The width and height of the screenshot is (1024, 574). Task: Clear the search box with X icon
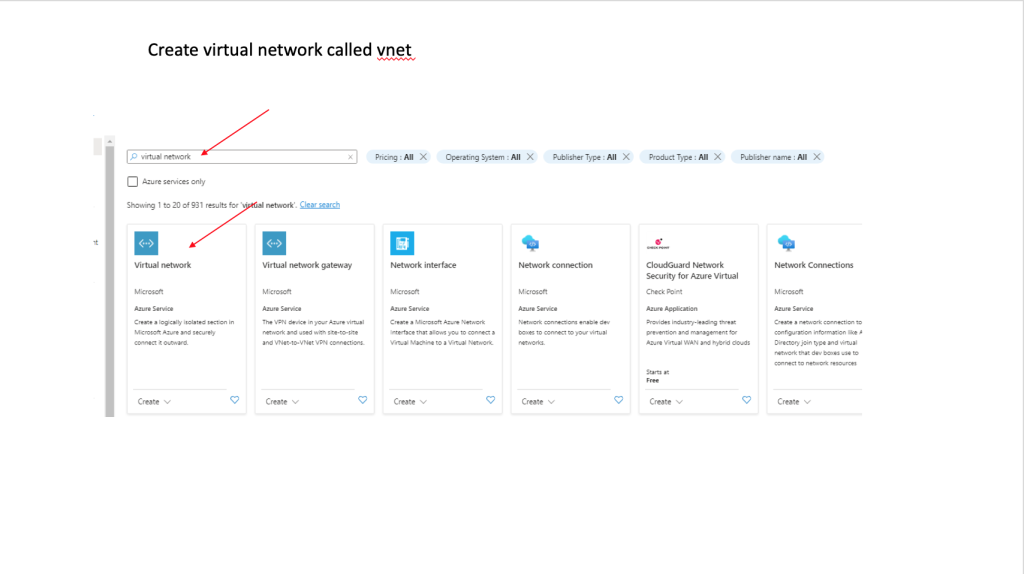[x=350, y=157]
